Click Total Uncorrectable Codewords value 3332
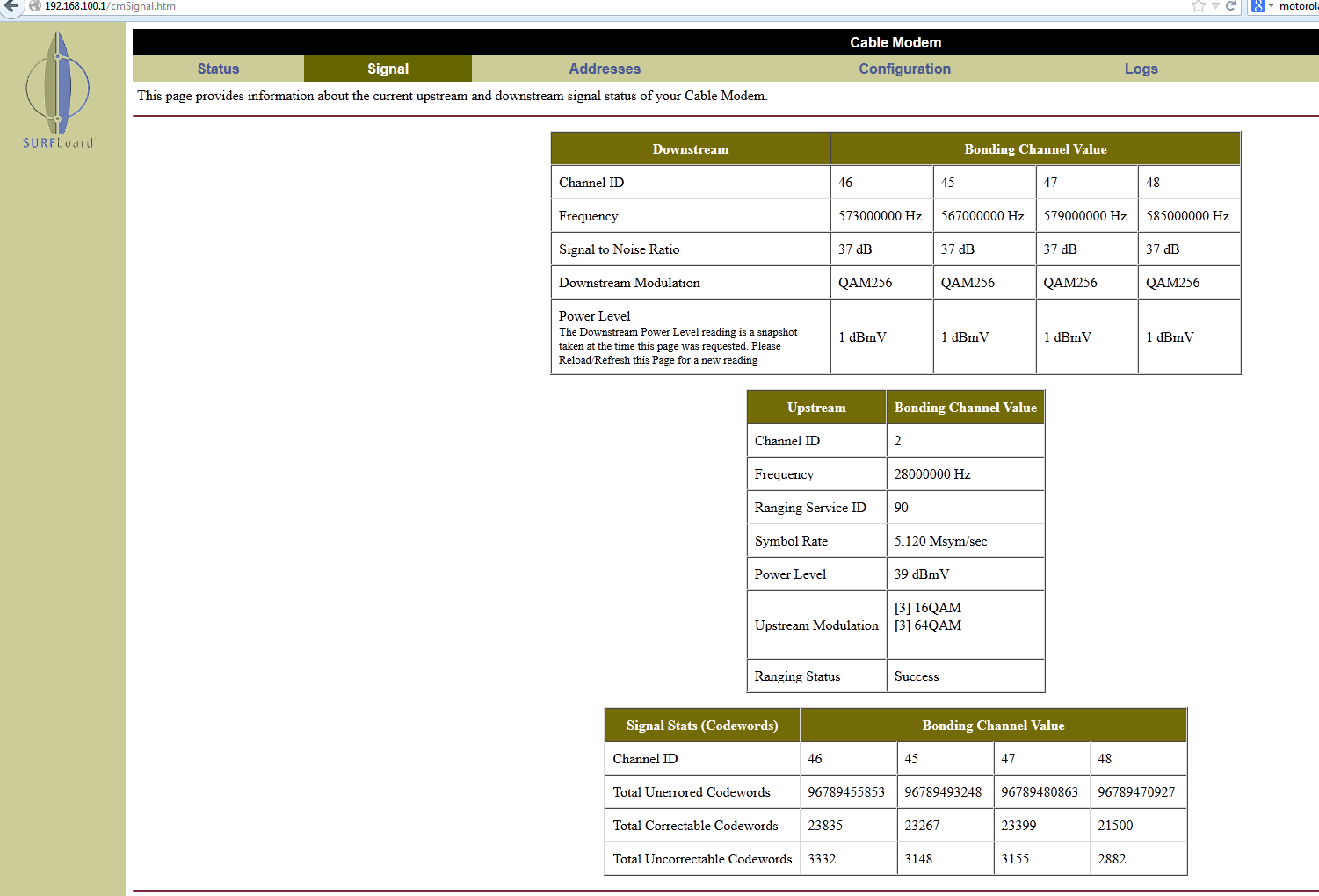Image resolution: width=1319 pixels, height=896 pixels. [x=847, y=859]
